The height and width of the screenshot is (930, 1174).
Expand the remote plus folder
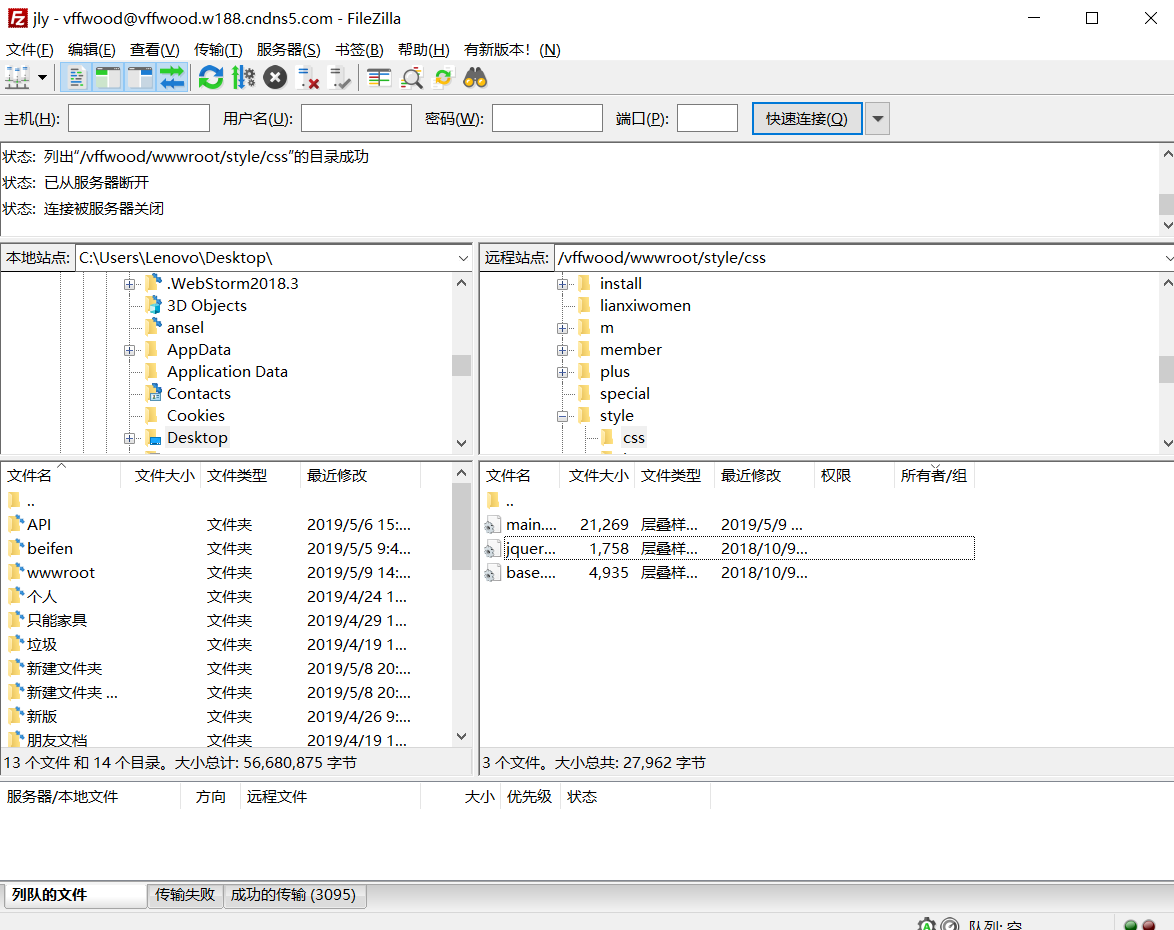562,372
